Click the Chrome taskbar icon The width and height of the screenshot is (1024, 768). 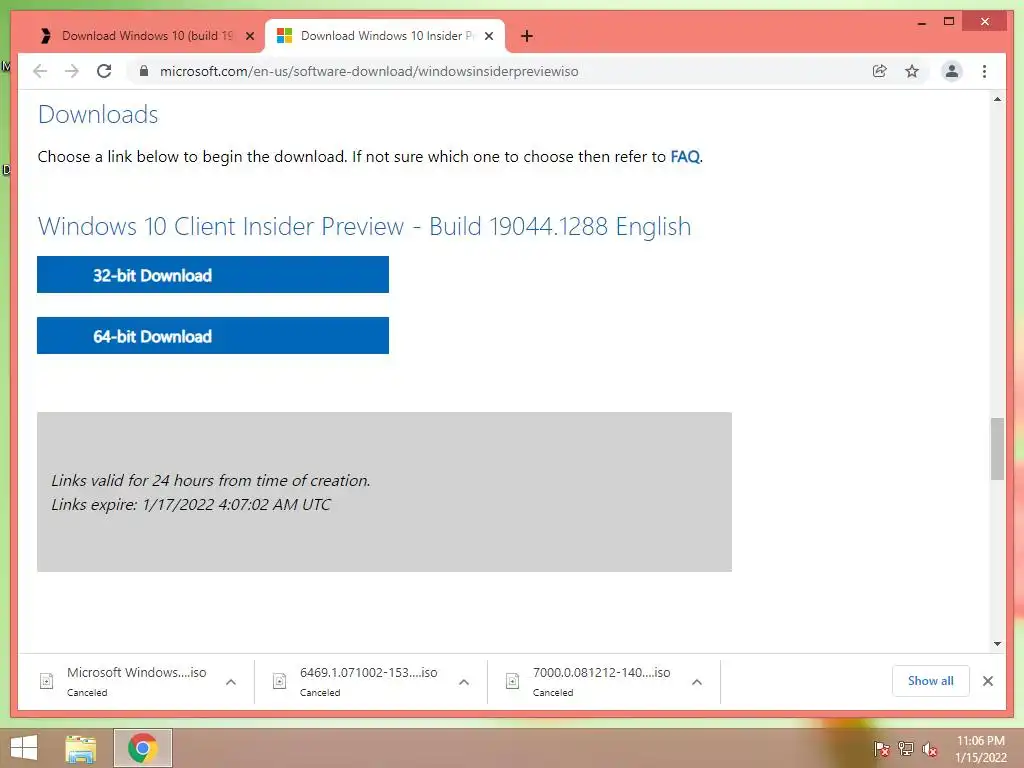[143, 748]
